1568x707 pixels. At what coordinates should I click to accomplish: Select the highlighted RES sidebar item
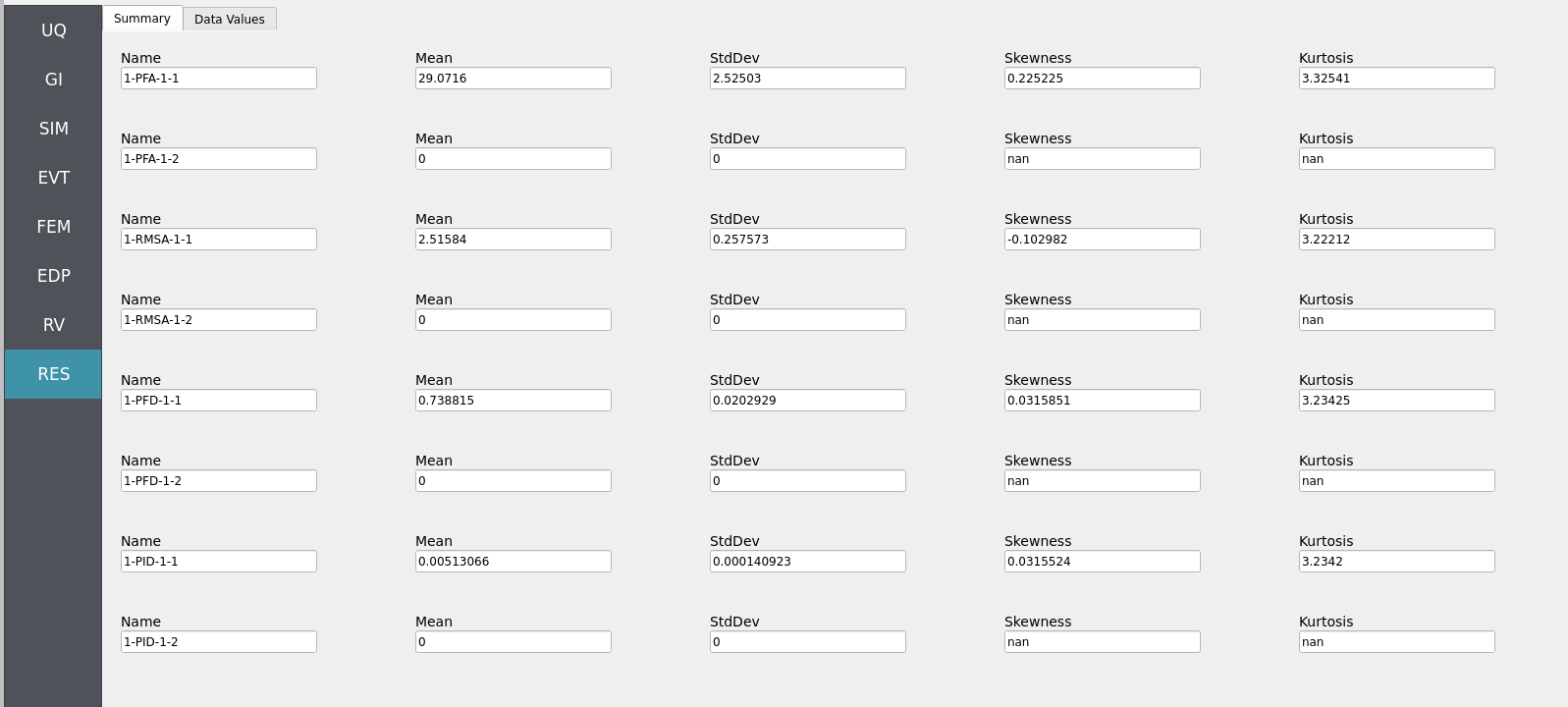pyautogui.click(x=53, y=374)
